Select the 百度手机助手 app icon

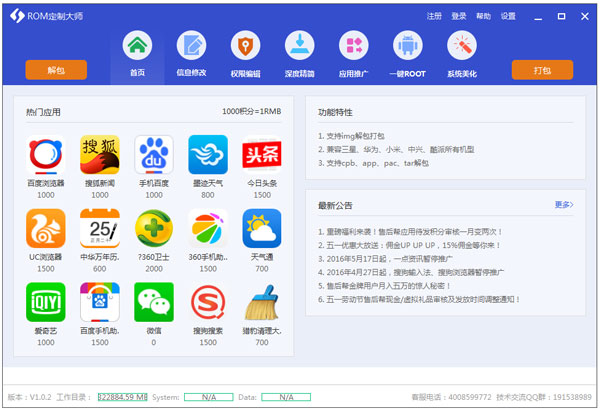click(99, 302)
